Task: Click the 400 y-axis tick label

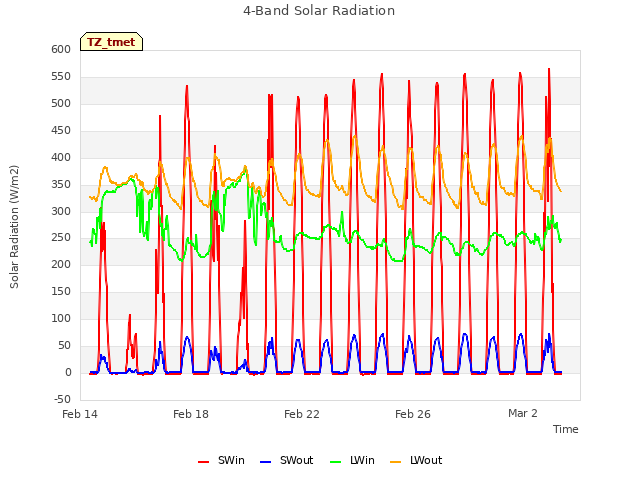Action: point(61,157)
